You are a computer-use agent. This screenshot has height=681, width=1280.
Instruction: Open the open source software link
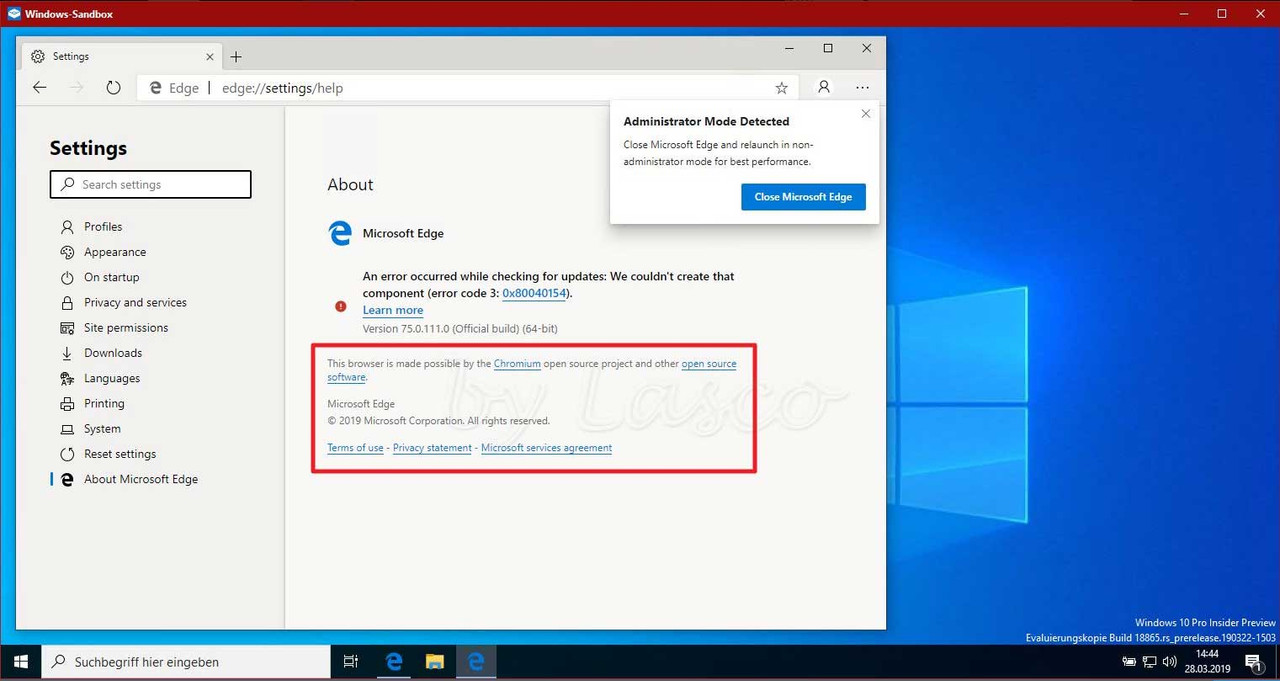(709, 364)
